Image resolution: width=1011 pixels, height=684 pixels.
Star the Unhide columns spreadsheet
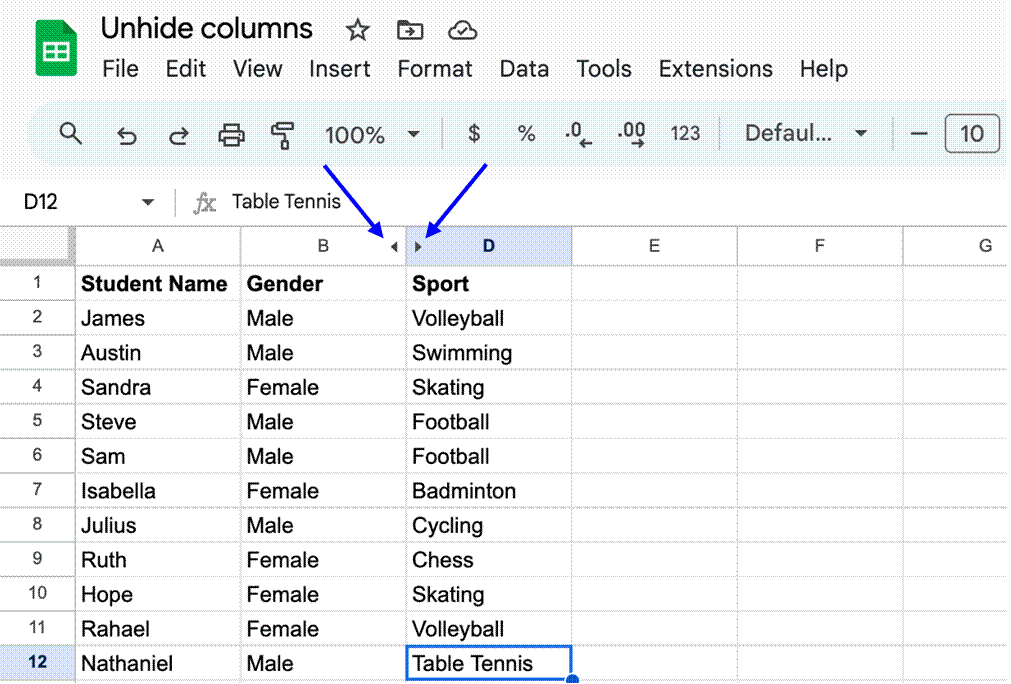coord(357,30)
